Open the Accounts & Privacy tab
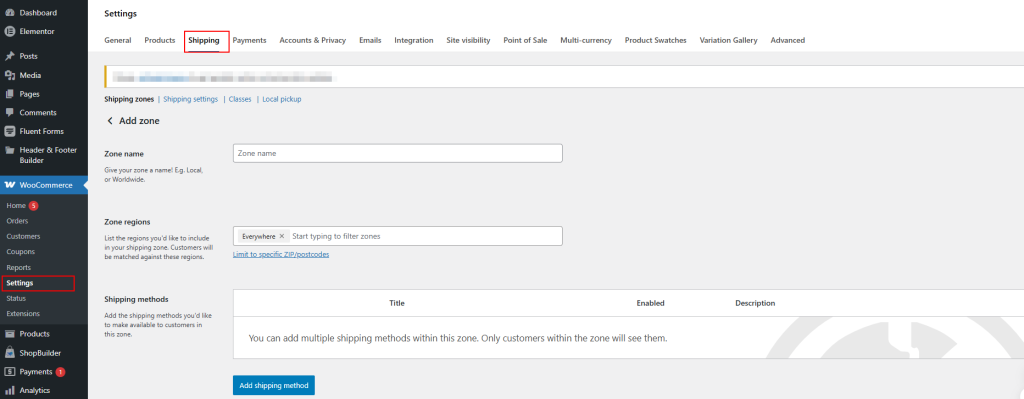This screenshot has width=1024, height=399. tap(313, 40)
